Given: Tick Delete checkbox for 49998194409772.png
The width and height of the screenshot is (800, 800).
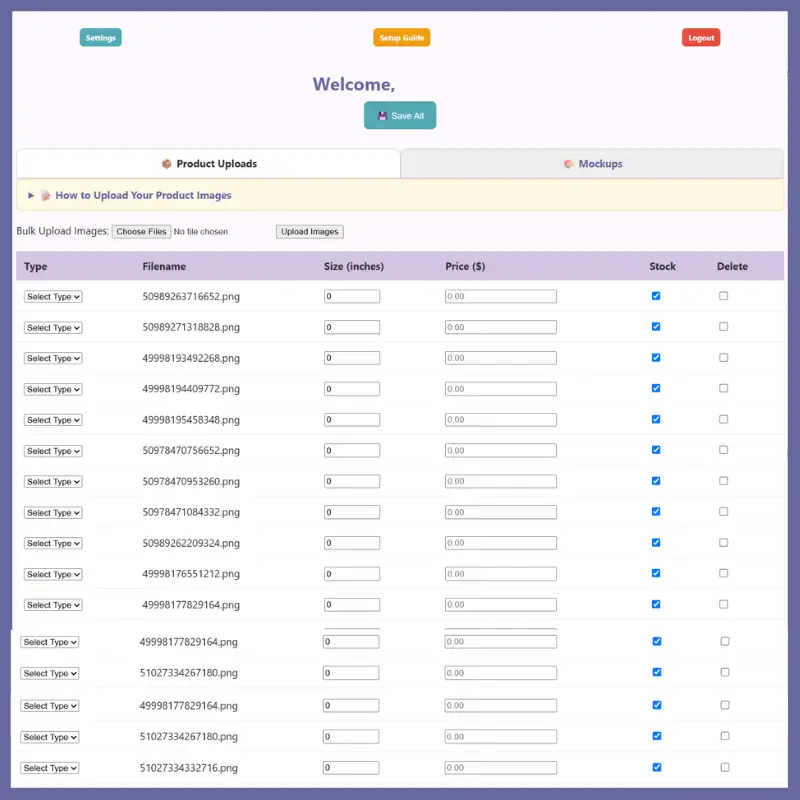Looking at the screenshot, I should [723, 388].
